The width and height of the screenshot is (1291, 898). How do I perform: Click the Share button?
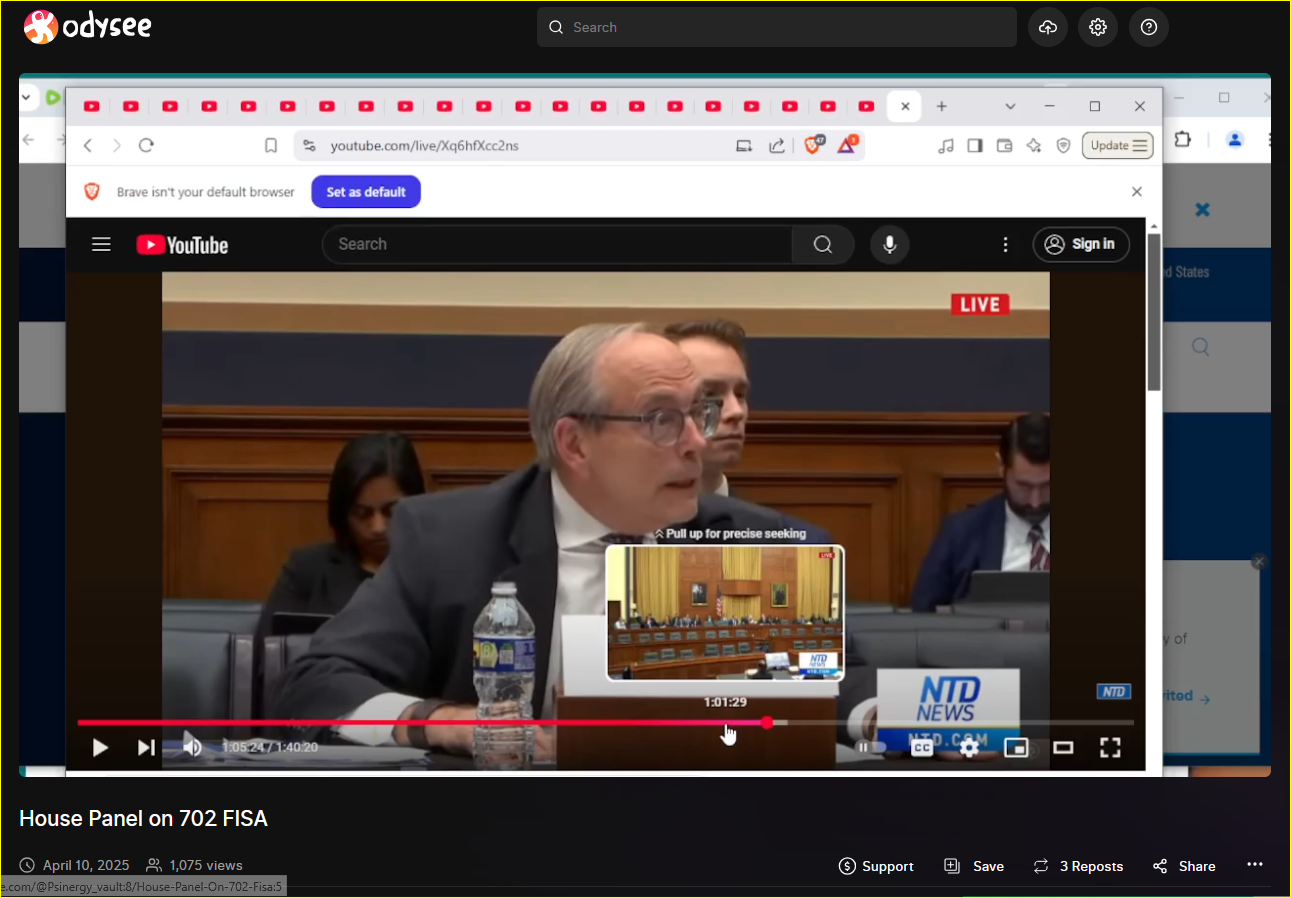(1184, 866)
